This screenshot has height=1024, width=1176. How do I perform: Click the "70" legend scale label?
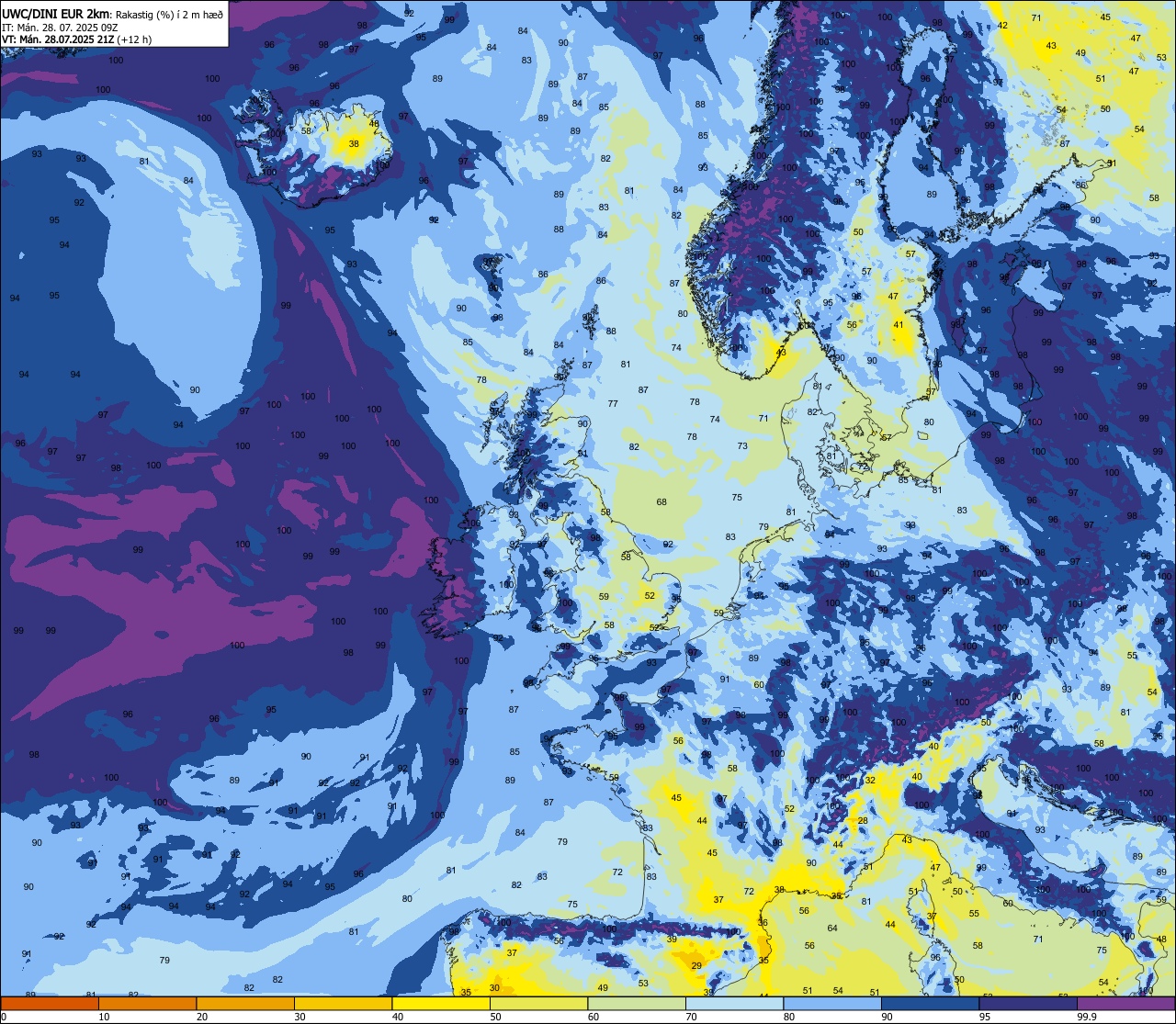pyautogui.click(x=691, y=1017)
